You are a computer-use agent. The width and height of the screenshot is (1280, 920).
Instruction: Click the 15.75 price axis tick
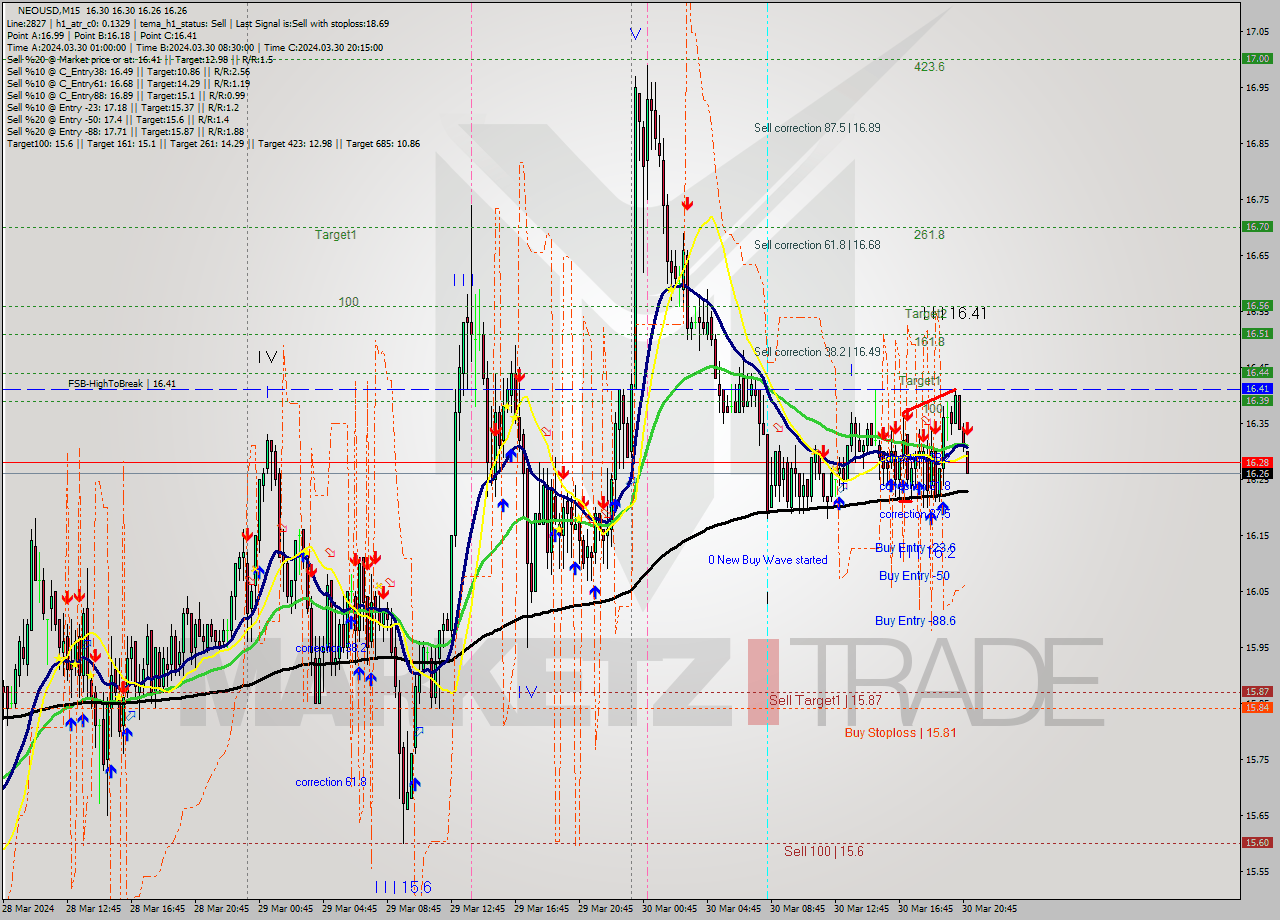[1256, 760]
